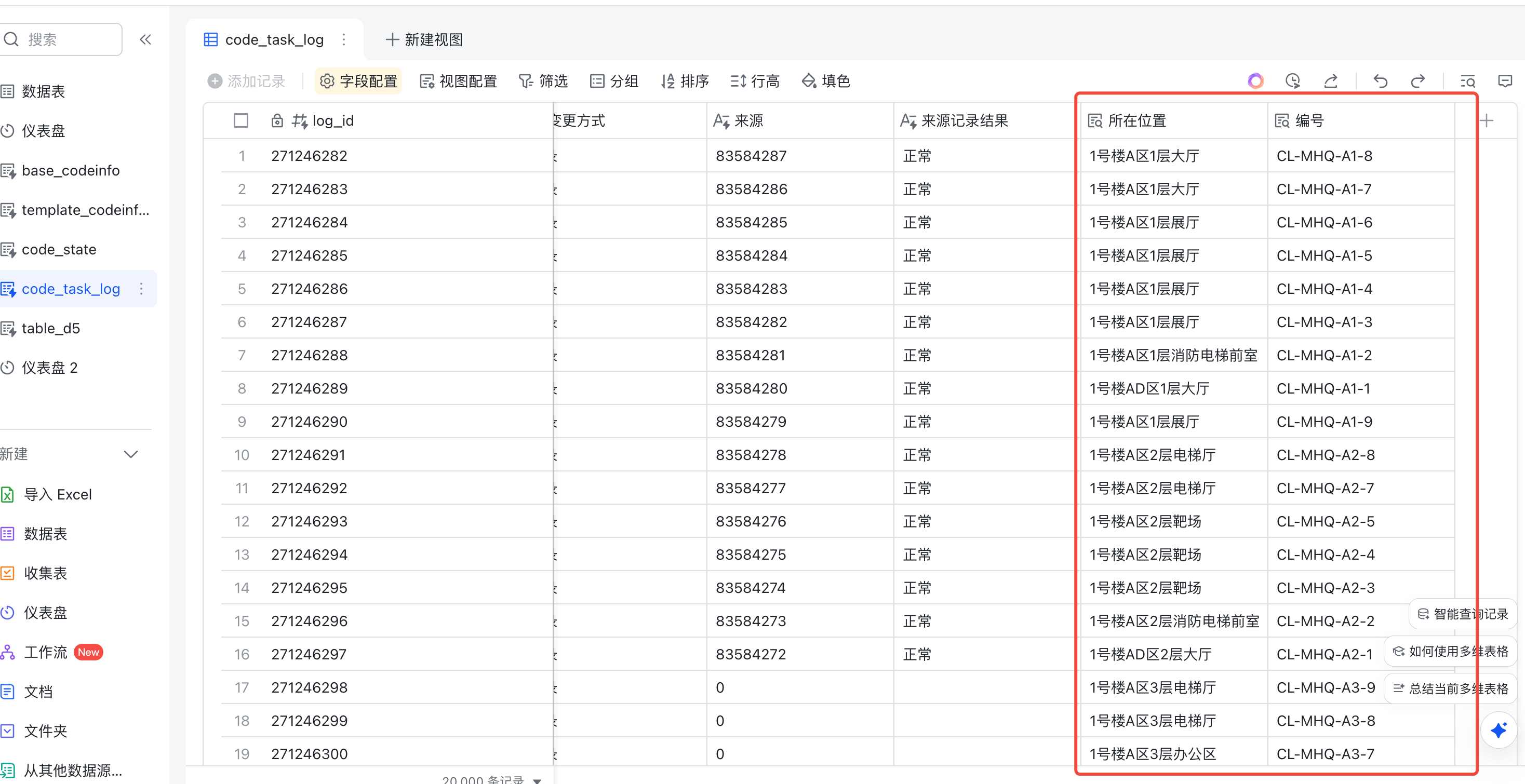Click 从其他数据源 import option
The width and height of the screenshot is (1525, 784).
pos(72,771)
